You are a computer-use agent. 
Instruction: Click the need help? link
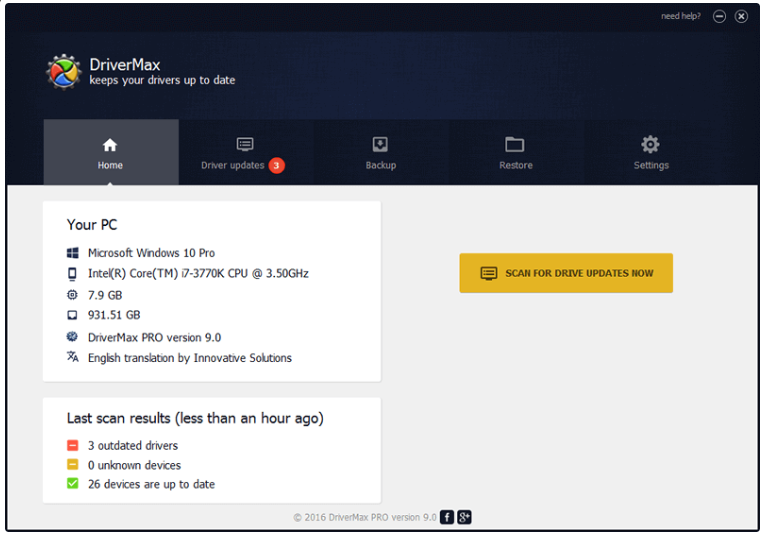pos(681,16)
